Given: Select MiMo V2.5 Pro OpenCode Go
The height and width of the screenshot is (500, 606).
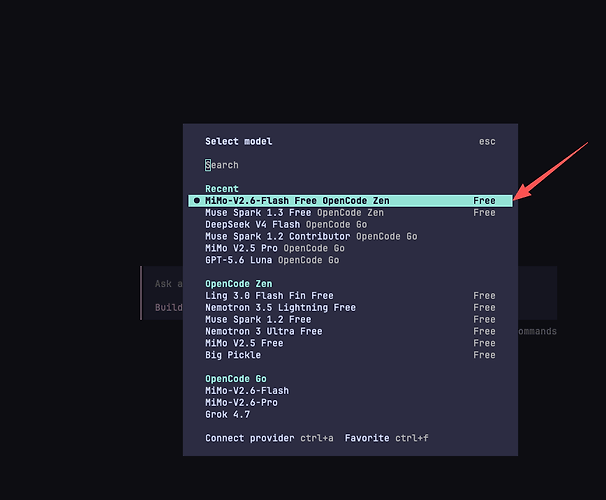Looking at the screenshot, I should (x=350, y=248).
